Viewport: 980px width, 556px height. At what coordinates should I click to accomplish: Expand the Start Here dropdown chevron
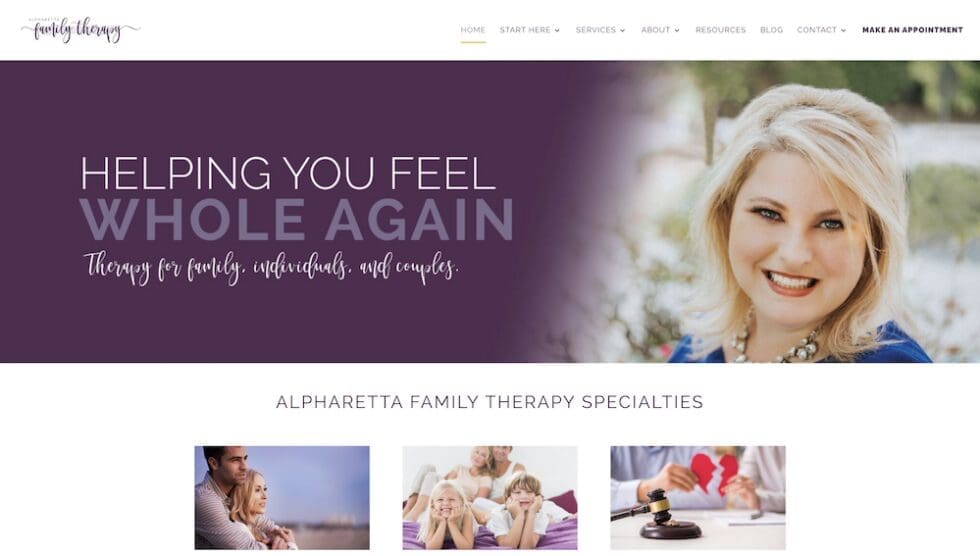pyautogui.click(x=557, y=31)
